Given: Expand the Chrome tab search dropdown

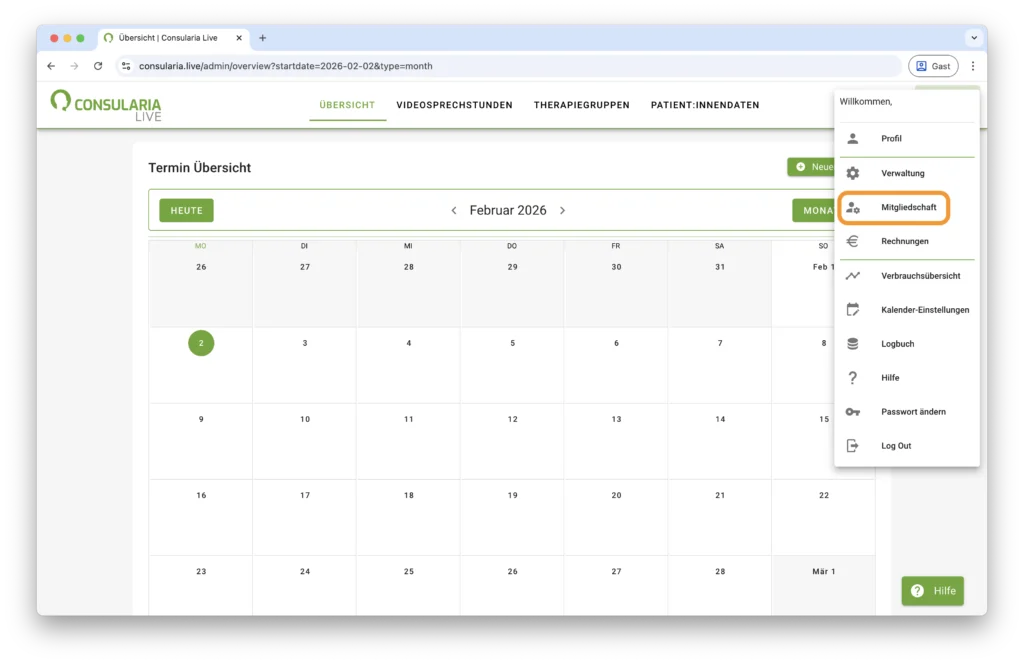Looking at the screenshot, I should coord(973,38).
